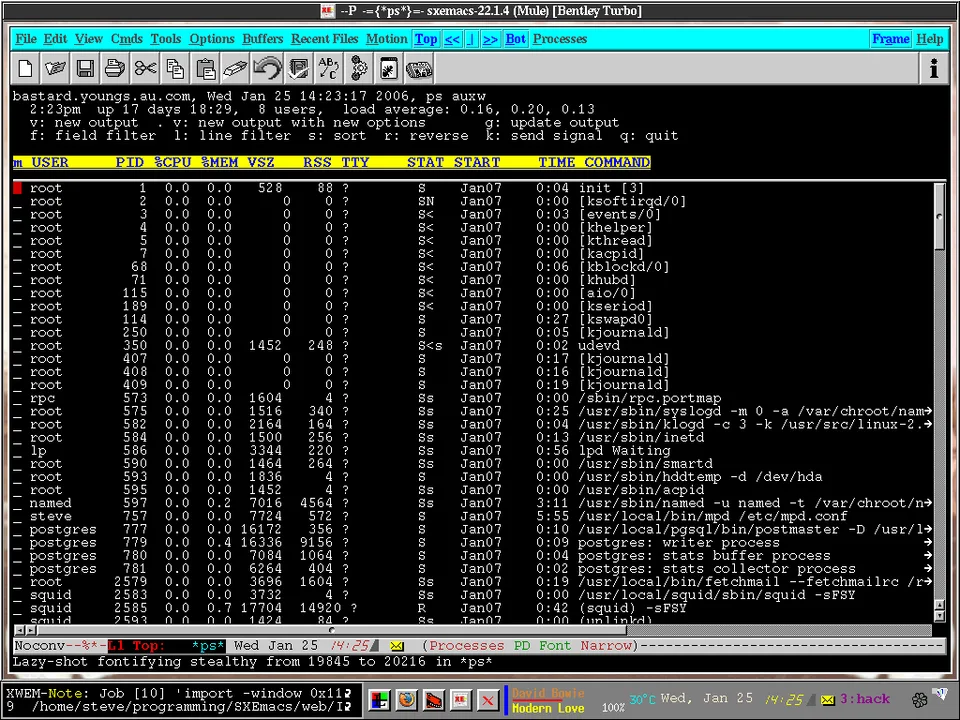Open the Cmds menu
This screenshot has width=960, height=720.
tap(127, 39)
